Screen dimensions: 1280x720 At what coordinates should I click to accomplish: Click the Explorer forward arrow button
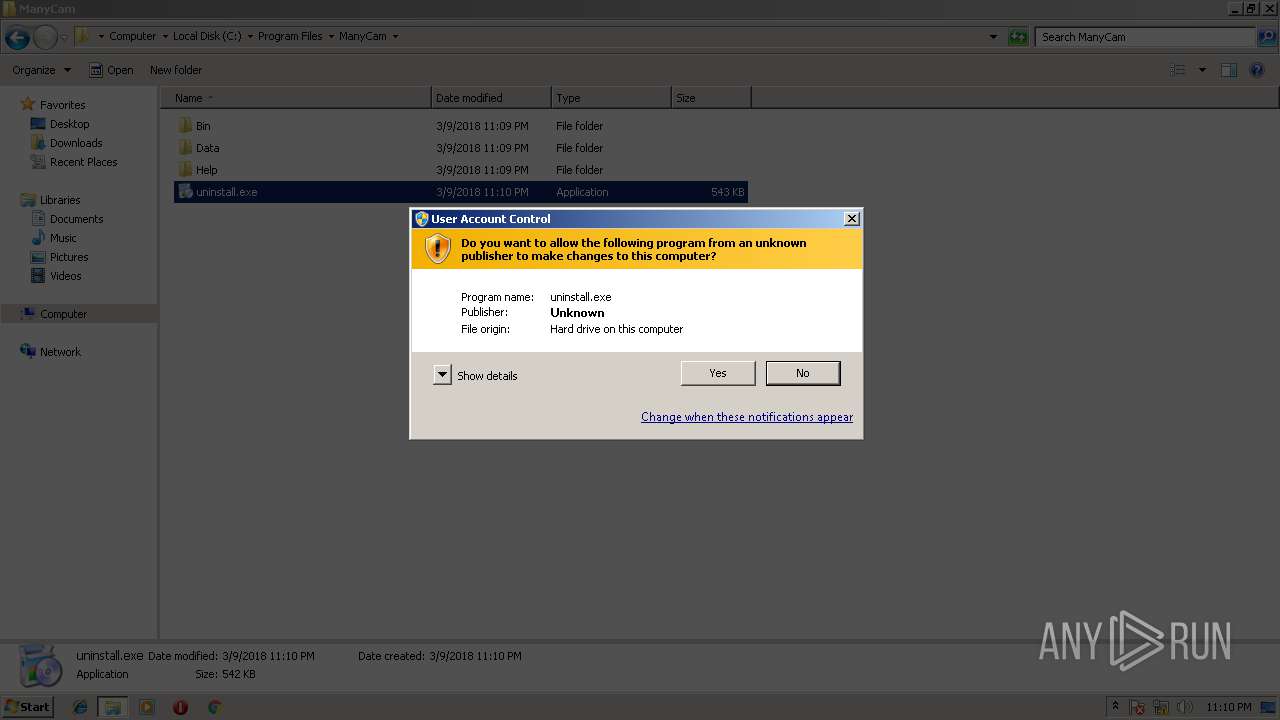[x=45, y=38]
